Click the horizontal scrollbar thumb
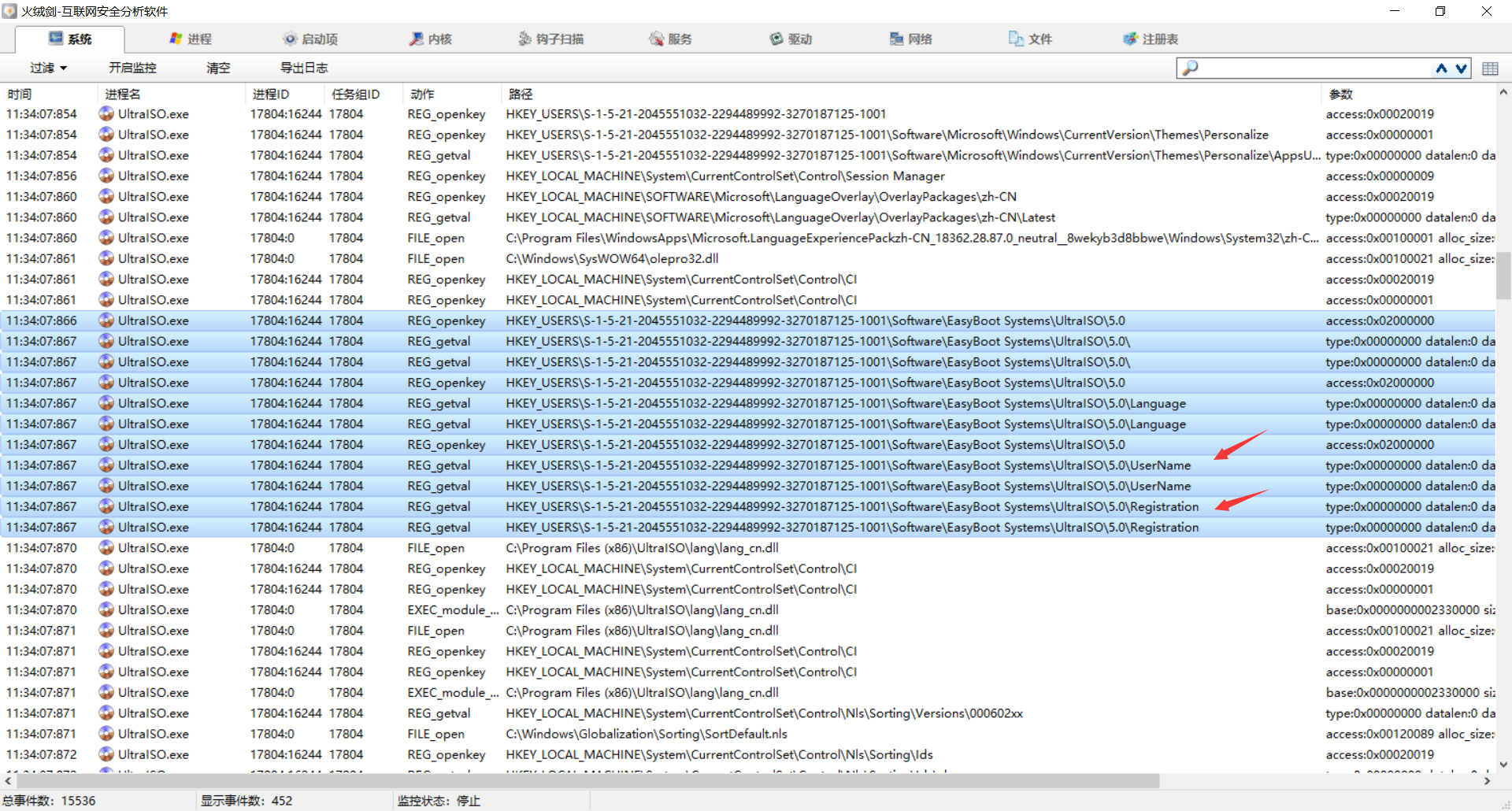This screenshot has height=811, width=1512. point(587,781)
